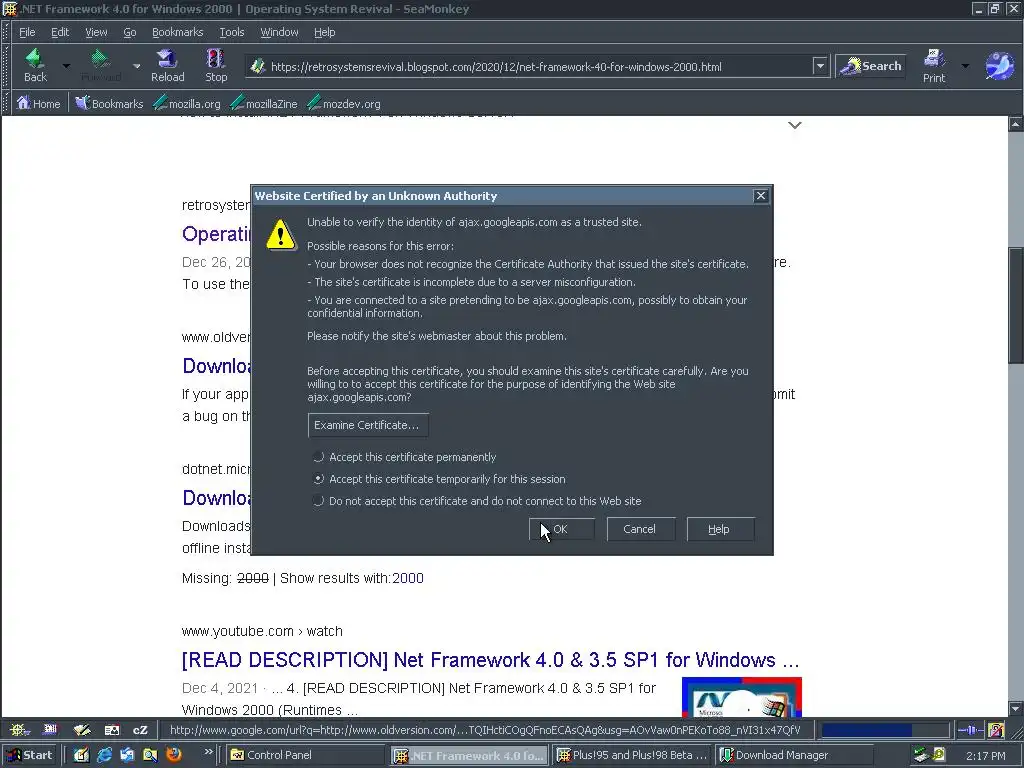Screen dimensions: 1024x768
Task: Switch to Download Manager taskbar window
Action: point(794,755)
